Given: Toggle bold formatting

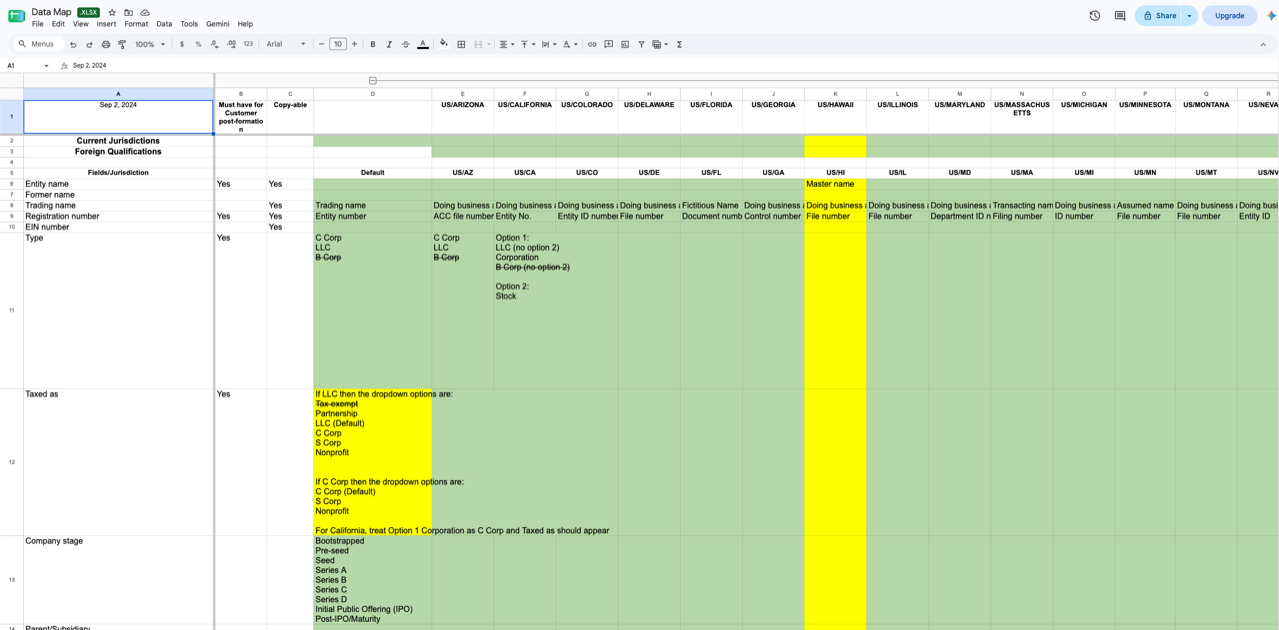Looking at the screenshot, I should 373,44.
